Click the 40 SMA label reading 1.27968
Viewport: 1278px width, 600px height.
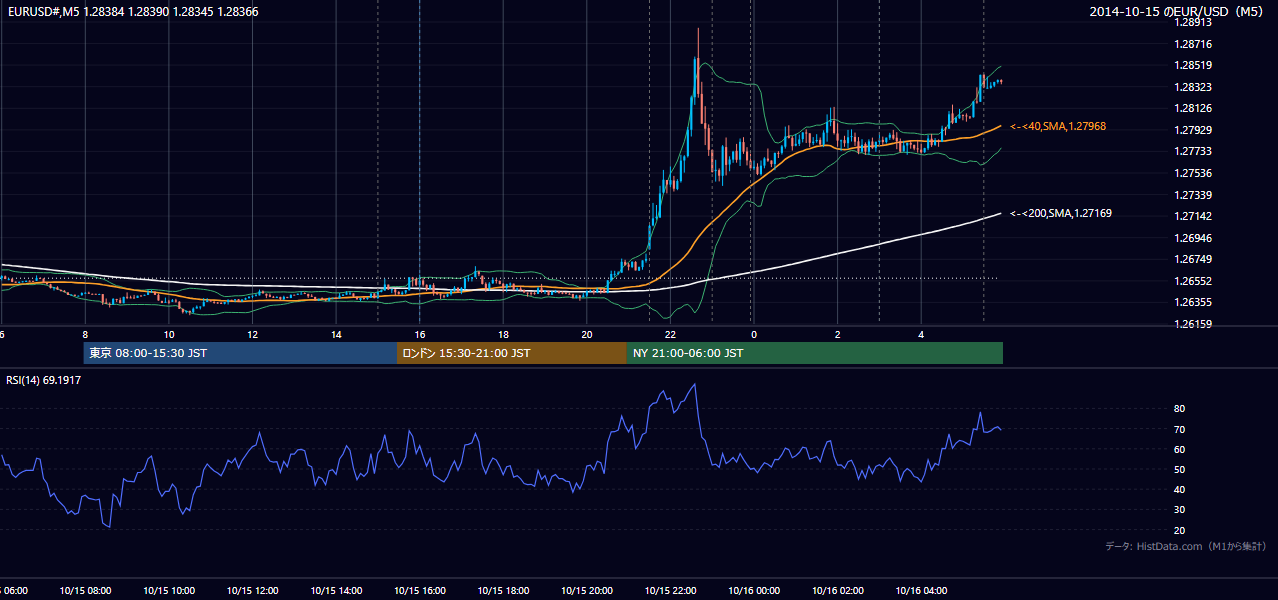coord(1057,126)
